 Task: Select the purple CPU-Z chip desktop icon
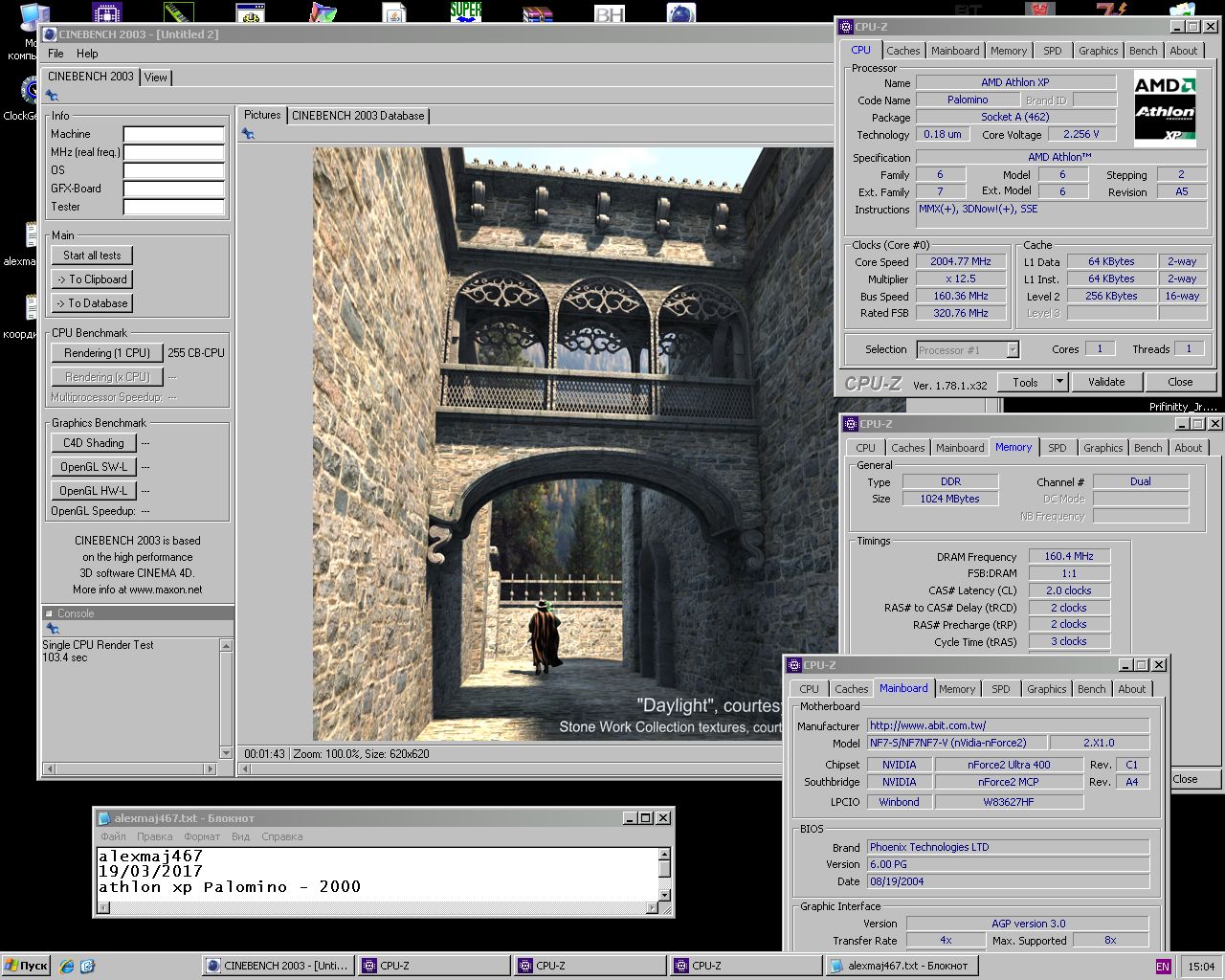tap(107, 11)
